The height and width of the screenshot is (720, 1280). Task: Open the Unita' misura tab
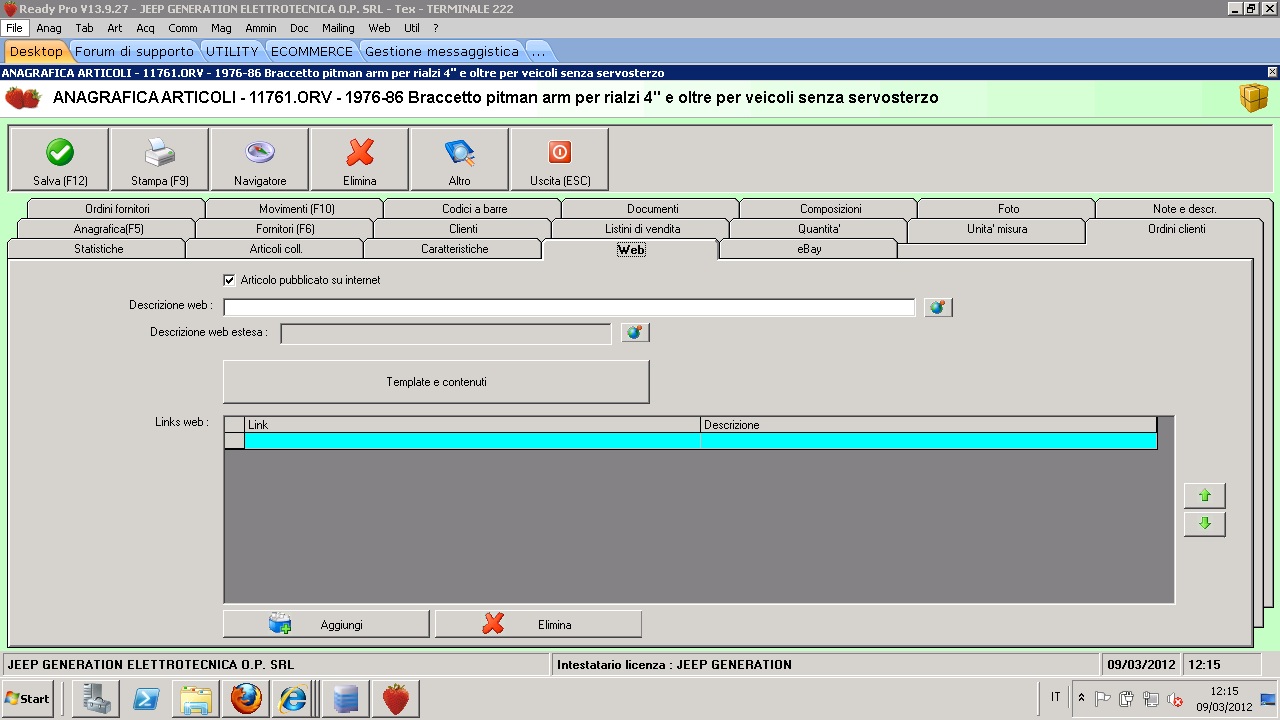tap(997, 229)
